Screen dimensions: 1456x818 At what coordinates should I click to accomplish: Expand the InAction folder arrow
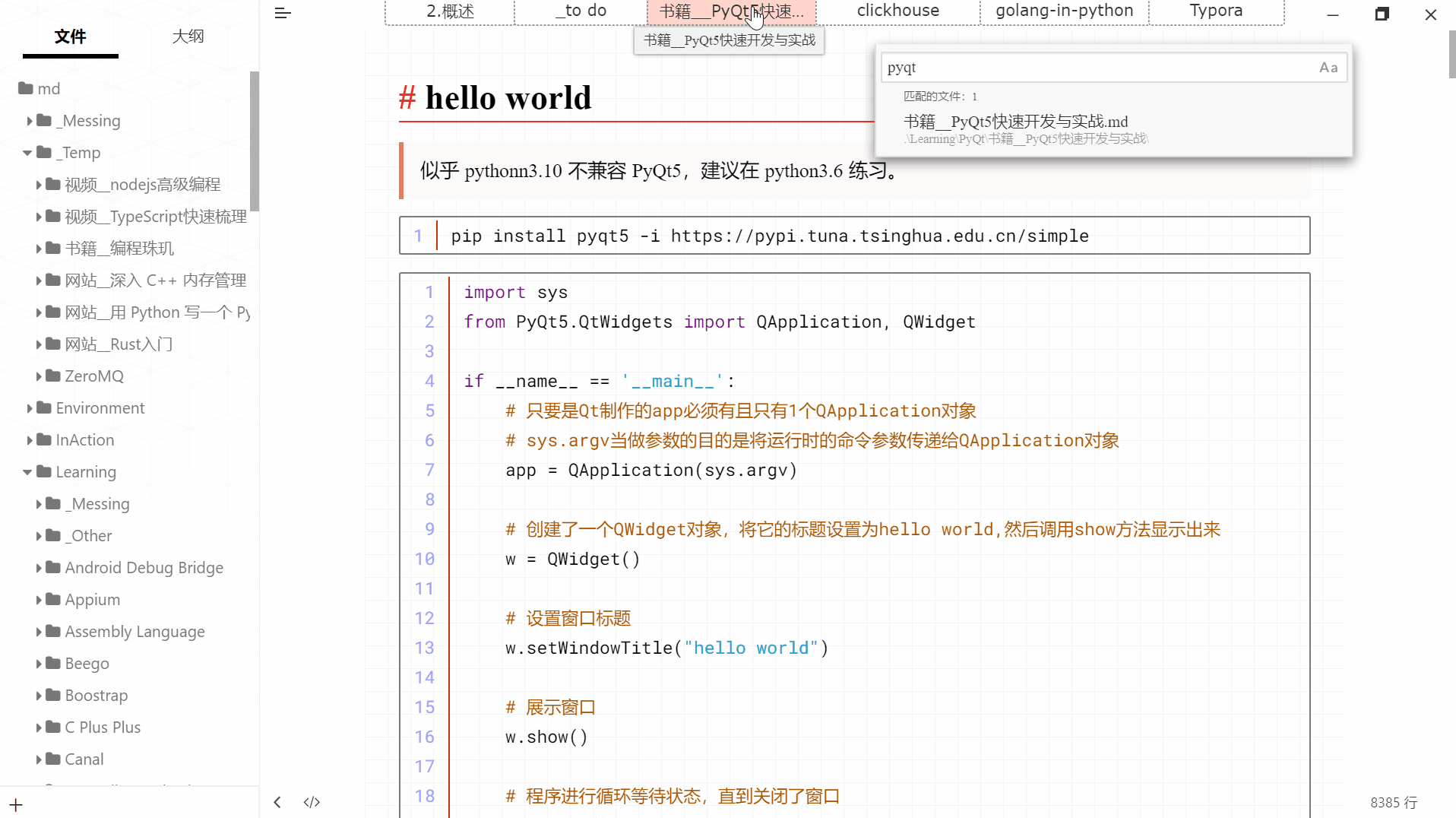tap(30, 440)
